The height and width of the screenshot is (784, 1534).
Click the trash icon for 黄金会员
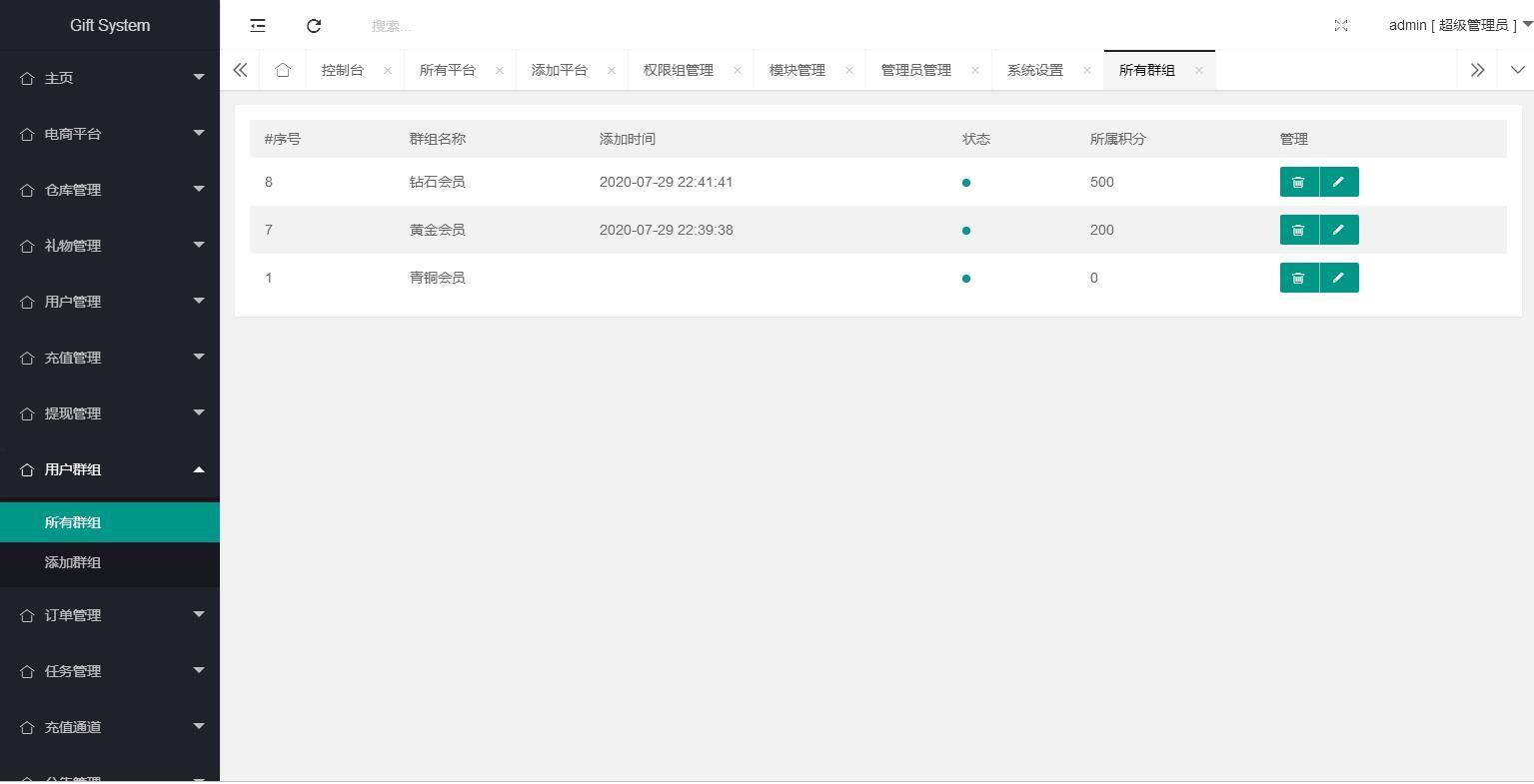click(1299, 230)
